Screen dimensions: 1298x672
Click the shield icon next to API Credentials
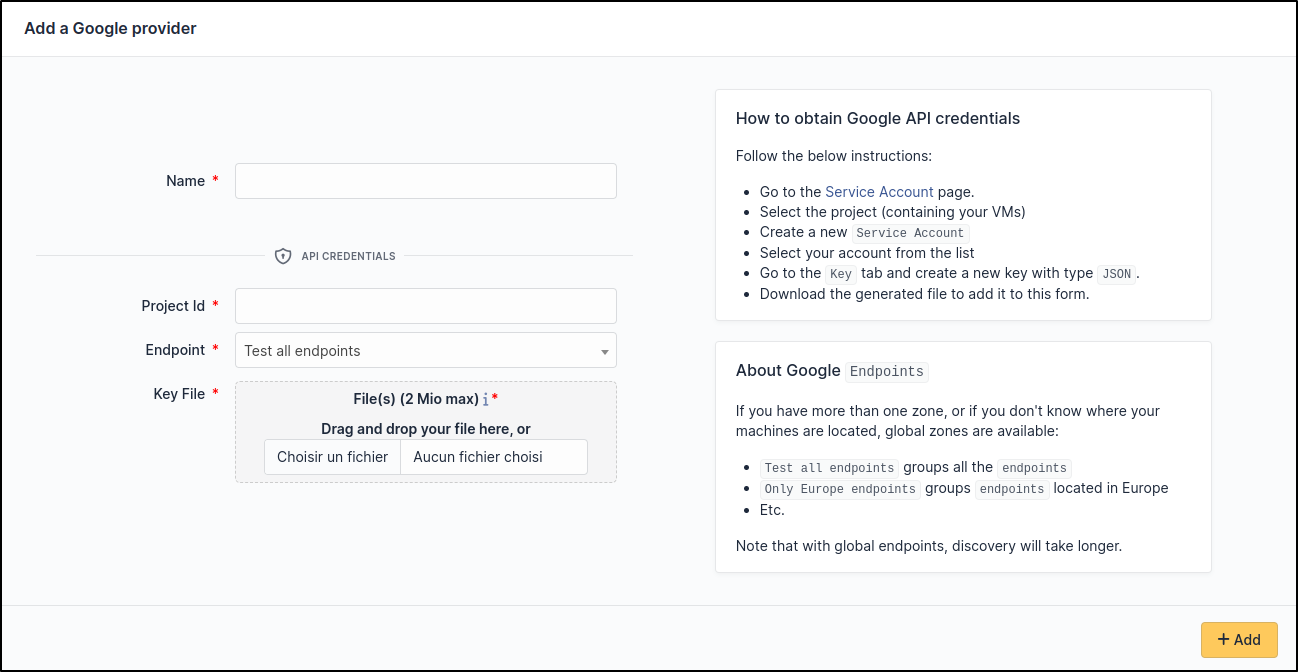(283, 256)
